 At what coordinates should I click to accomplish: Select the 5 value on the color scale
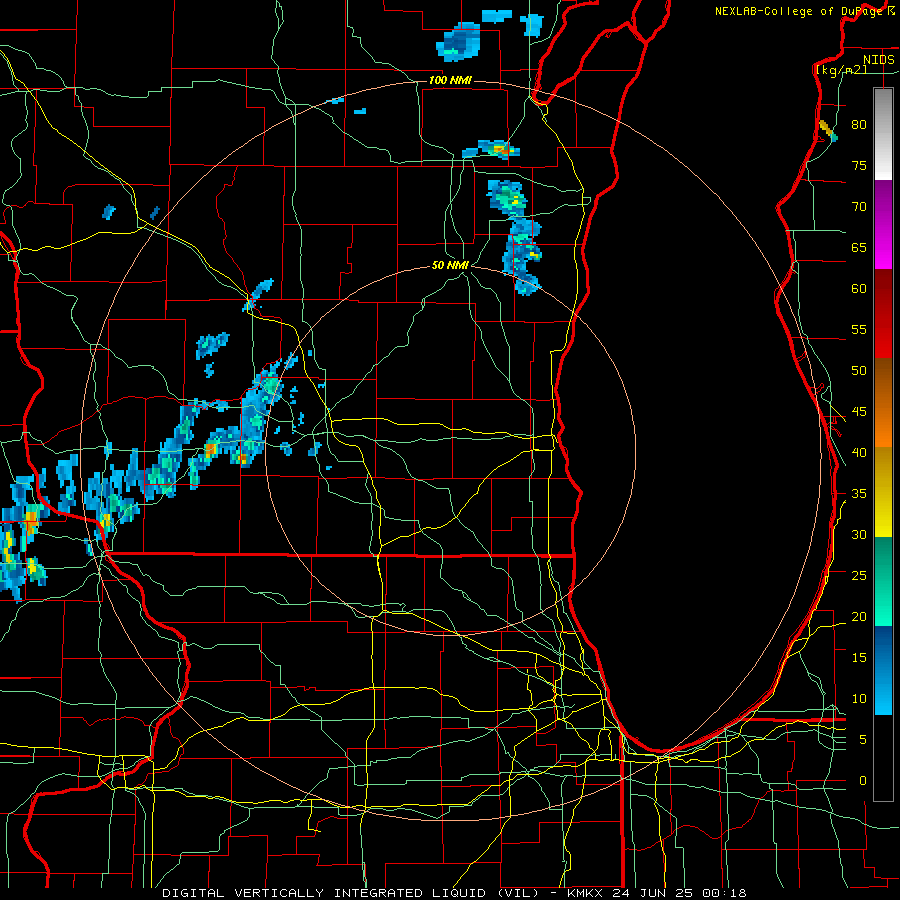click(x=863, y=740)
